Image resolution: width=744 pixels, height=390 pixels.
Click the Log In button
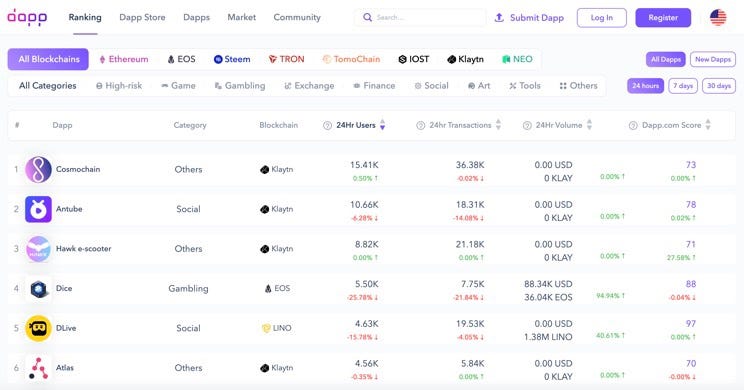(x=602, y=18)
